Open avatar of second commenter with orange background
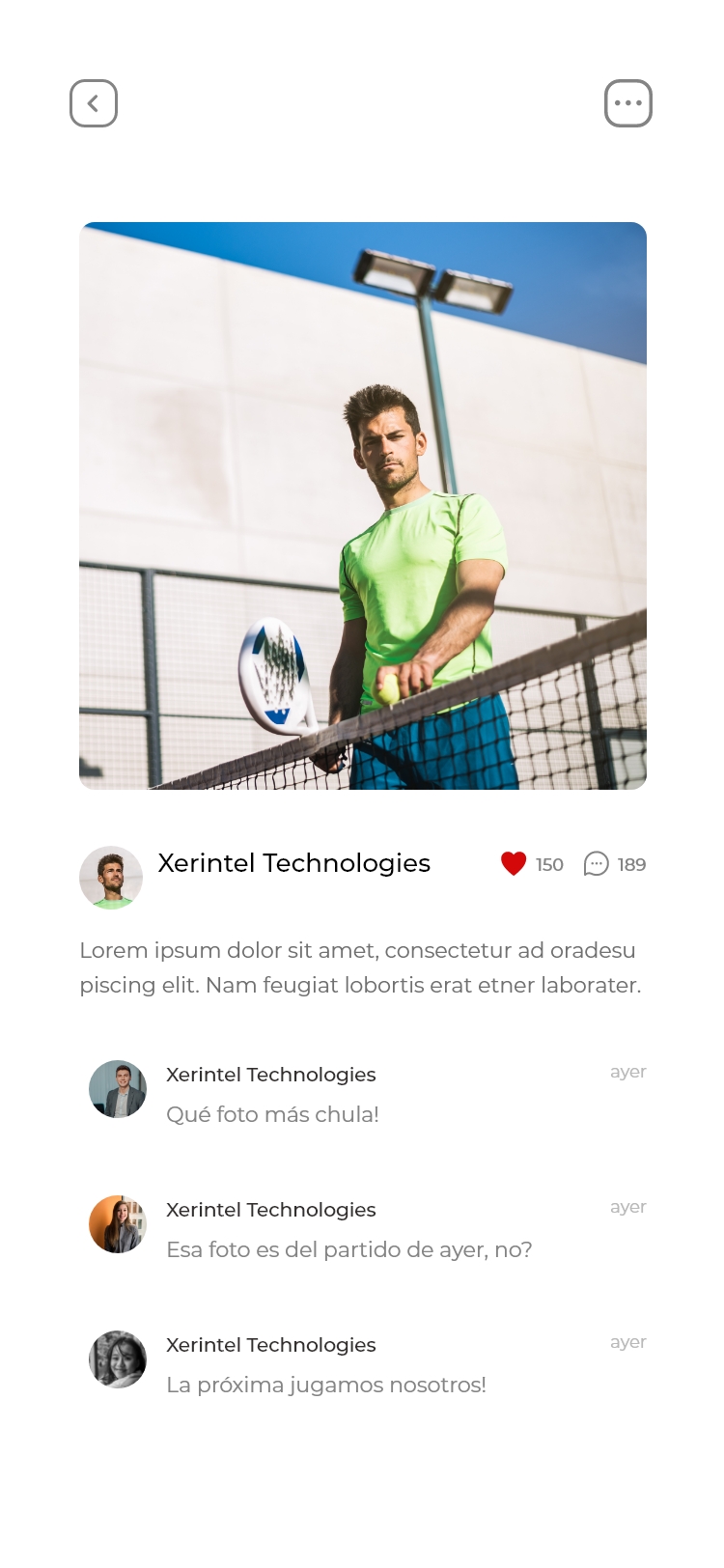This screenshot has width=724, height=1568. point(118,1224)
